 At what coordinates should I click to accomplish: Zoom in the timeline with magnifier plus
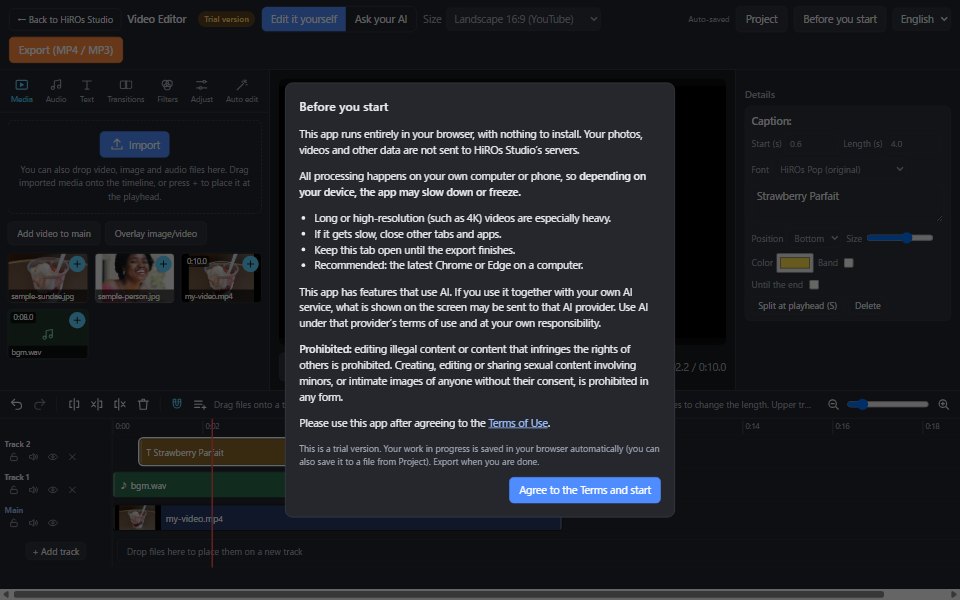[x=943, y=404]
